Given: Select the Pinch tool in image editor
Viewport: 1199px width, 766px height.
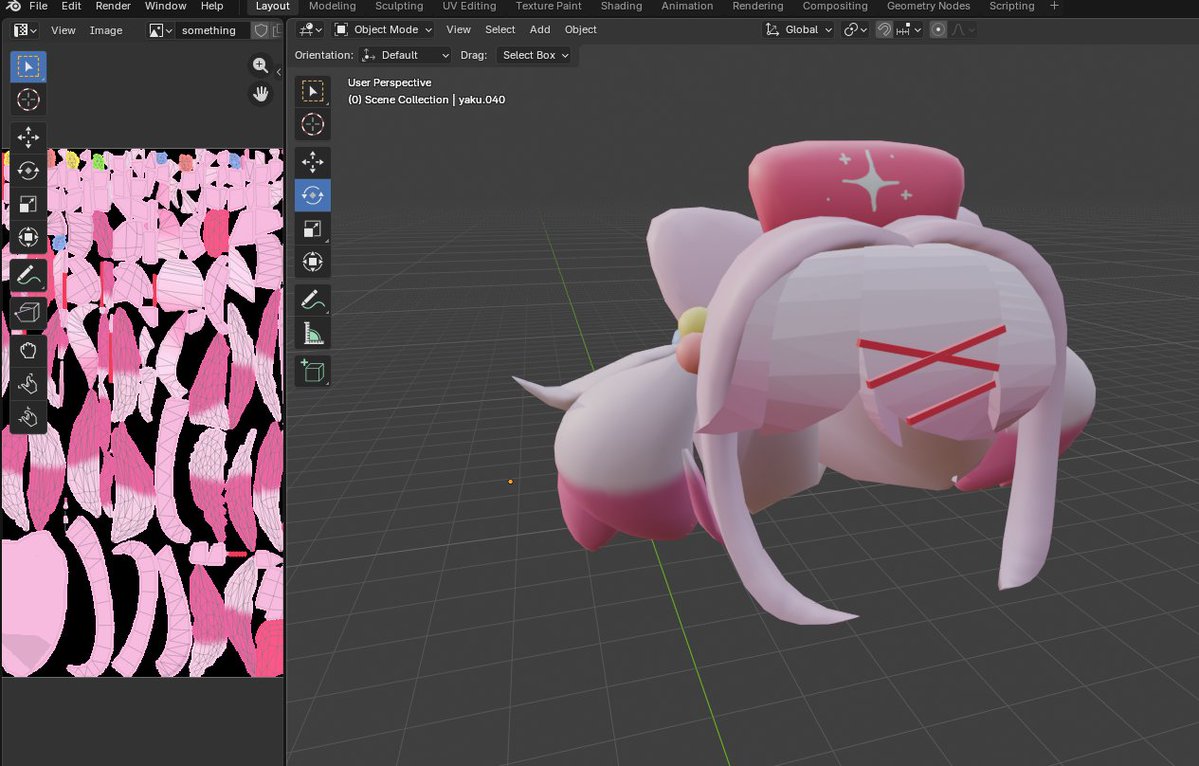Looking at the screenshot, I should (x=28, y=417).
